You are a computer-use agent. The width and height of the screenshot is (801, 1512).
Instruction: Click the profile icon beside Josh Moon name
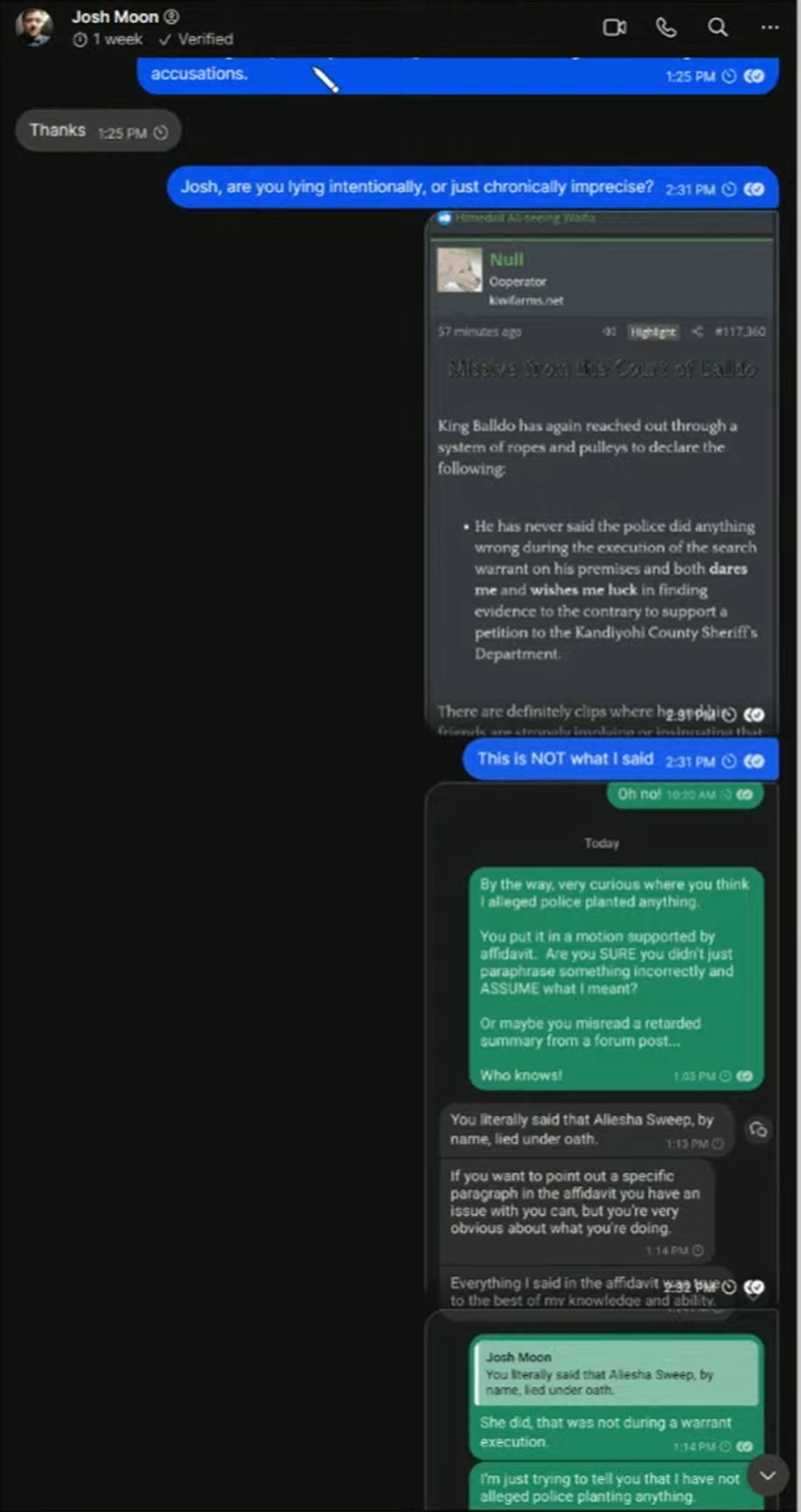[x=171, y=16]
